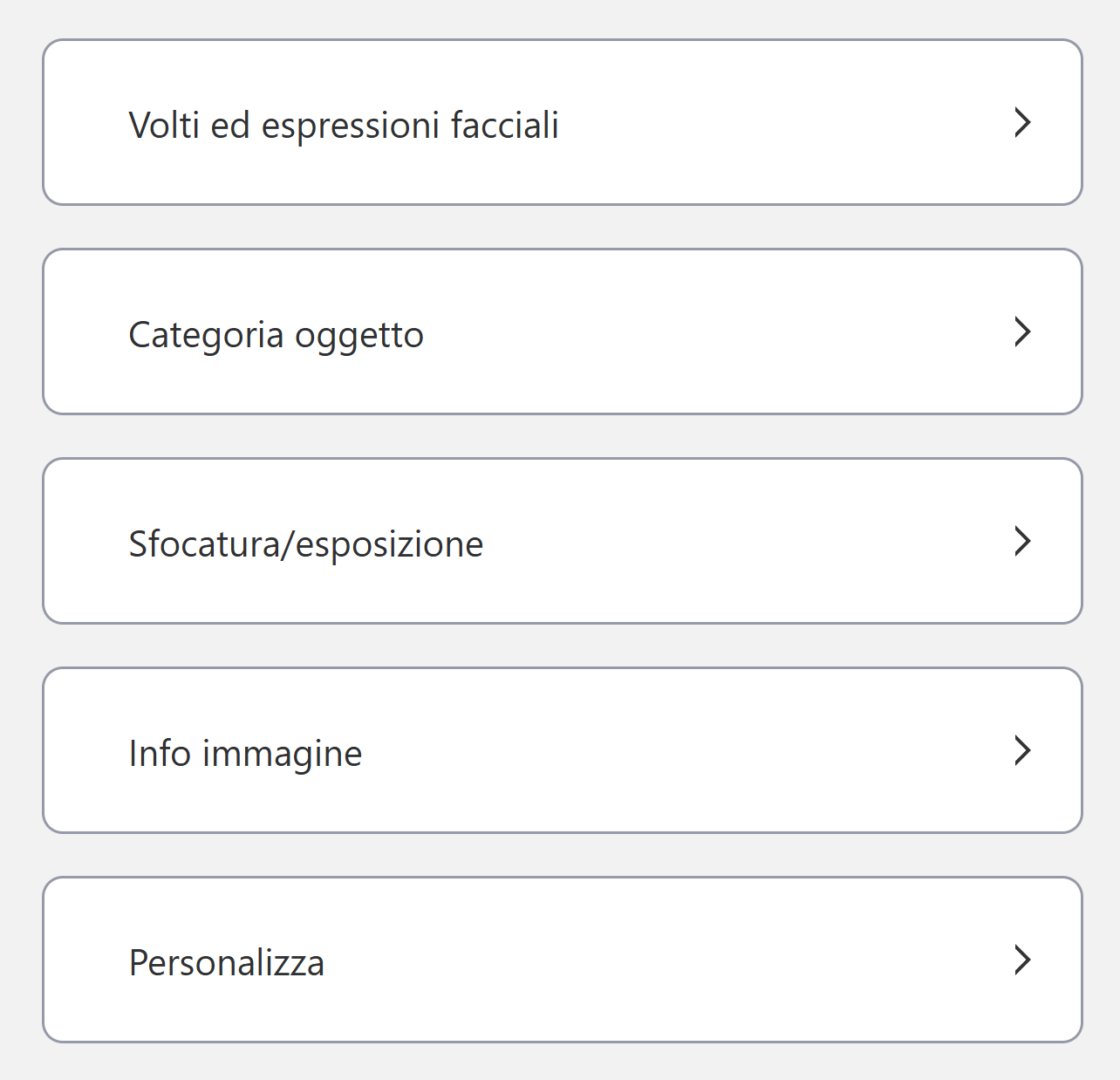Go to the customize filter row
This screenshot has height=1080, width=1120.
(x=562, y=960)
